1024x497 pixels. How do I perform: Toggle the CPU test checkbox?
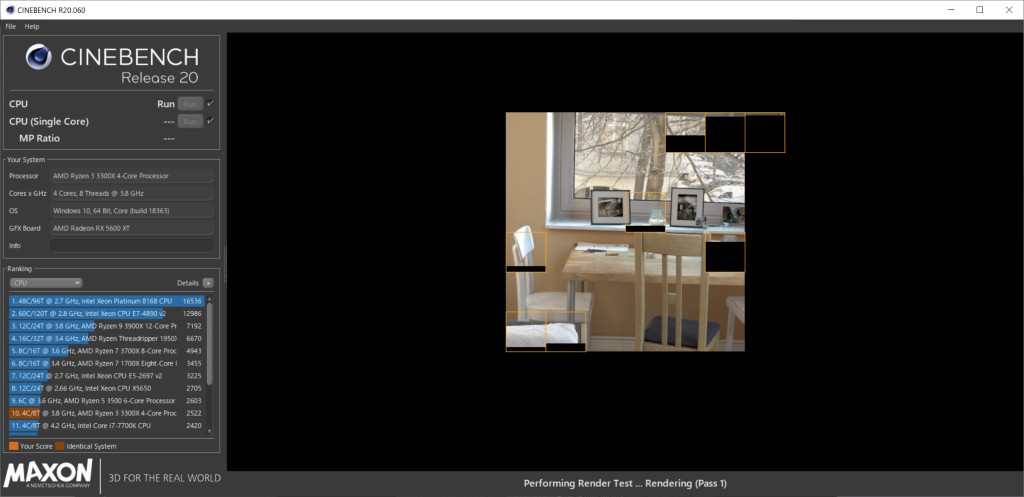click(x=210, y=103)
